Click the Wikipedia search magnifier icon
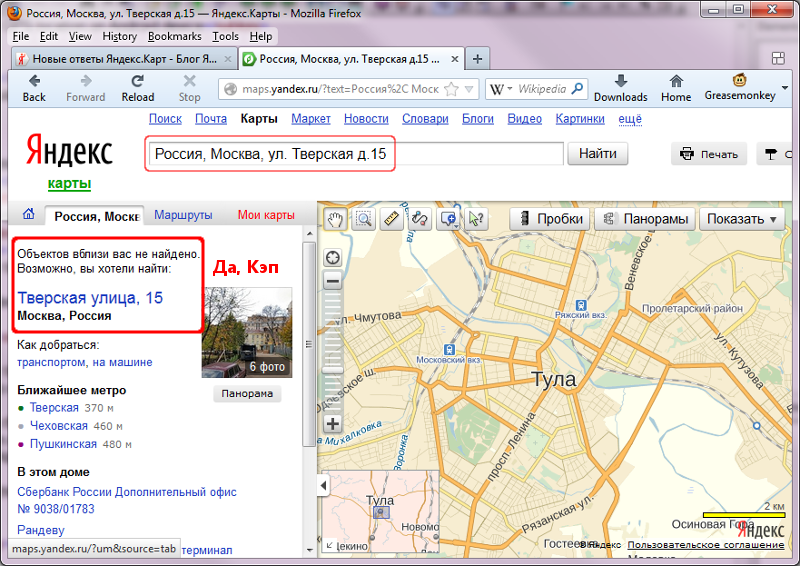 point(577,89)
